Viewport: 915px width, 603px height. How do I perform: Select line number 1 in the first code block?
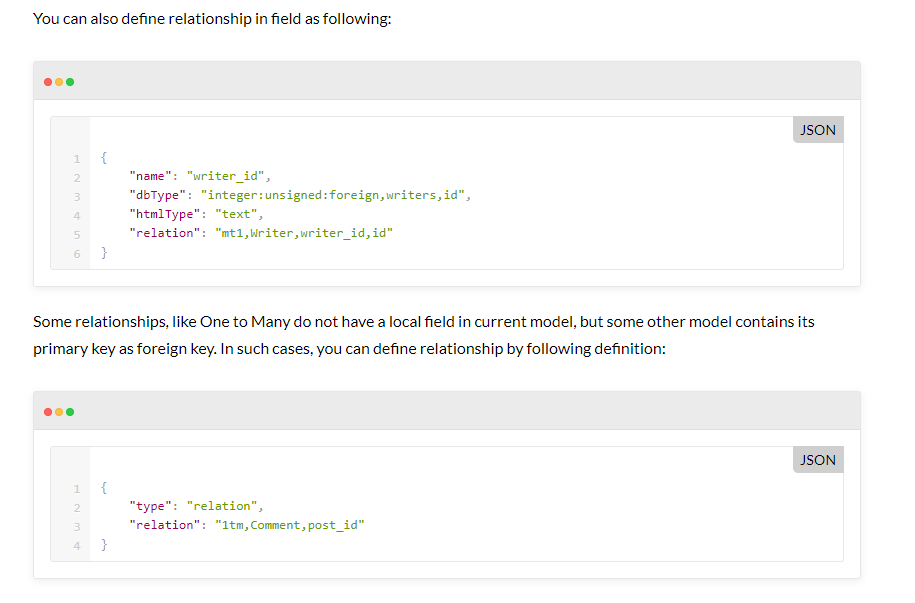point(76,158)
